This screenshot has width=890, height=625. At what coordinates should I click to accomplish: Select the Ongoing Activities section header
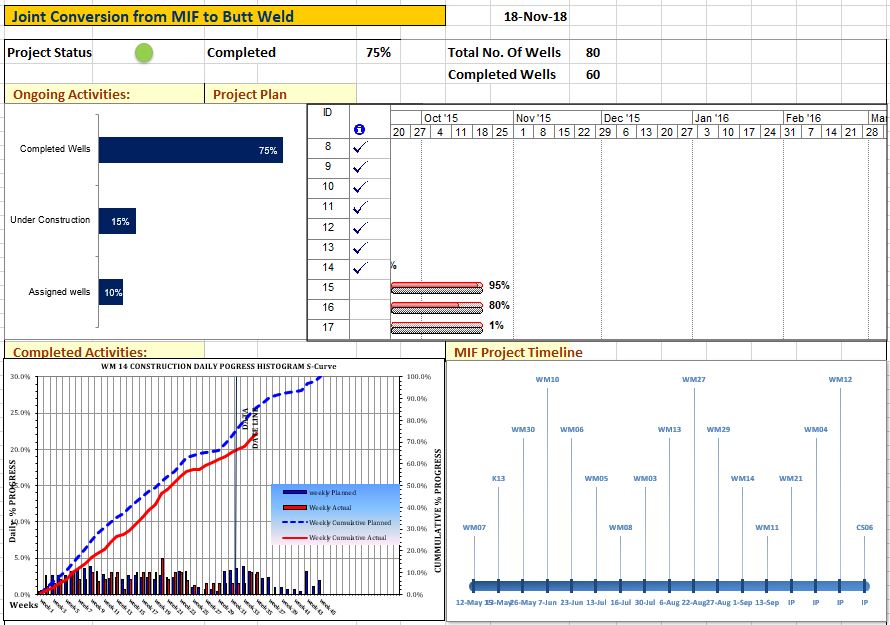[71, 95]
